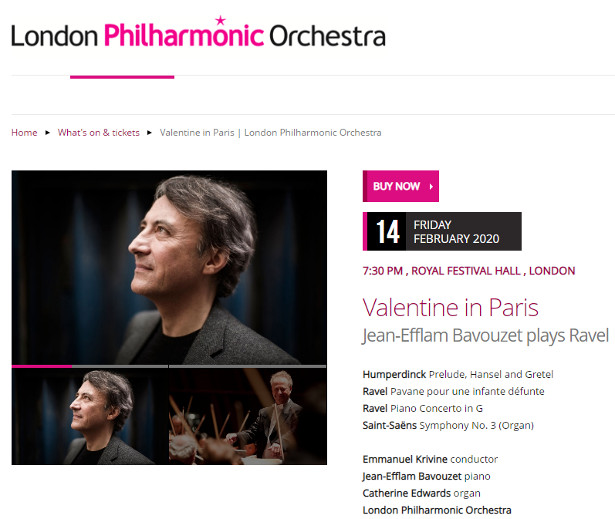Click the London Philharmonic Orchestra logo
The image size is (615, 519).
(x=198, y=33)
